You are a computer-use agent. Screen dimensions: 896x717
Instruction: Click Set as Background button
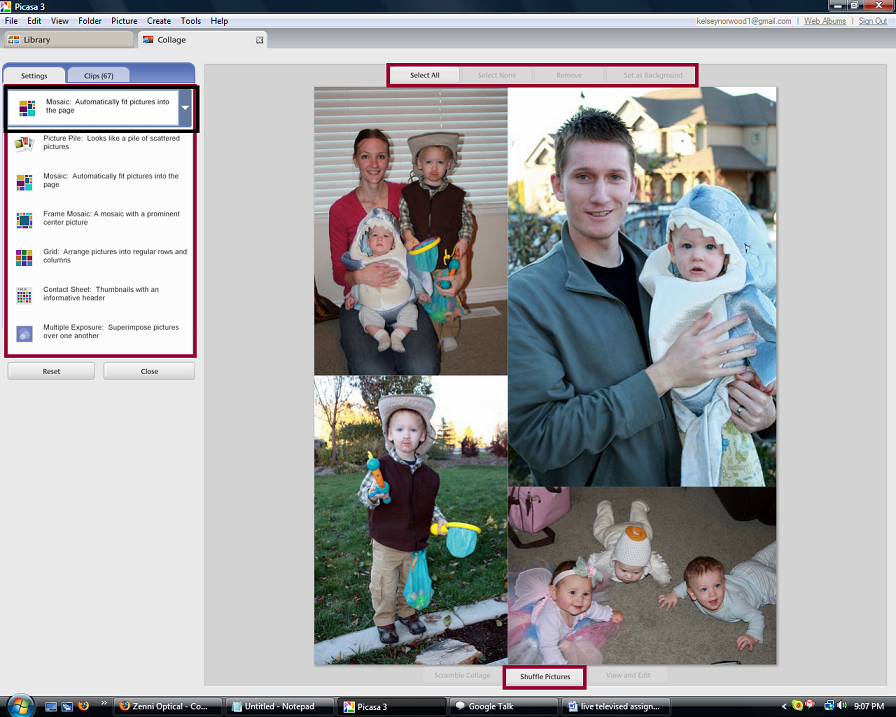pos(653,75)
